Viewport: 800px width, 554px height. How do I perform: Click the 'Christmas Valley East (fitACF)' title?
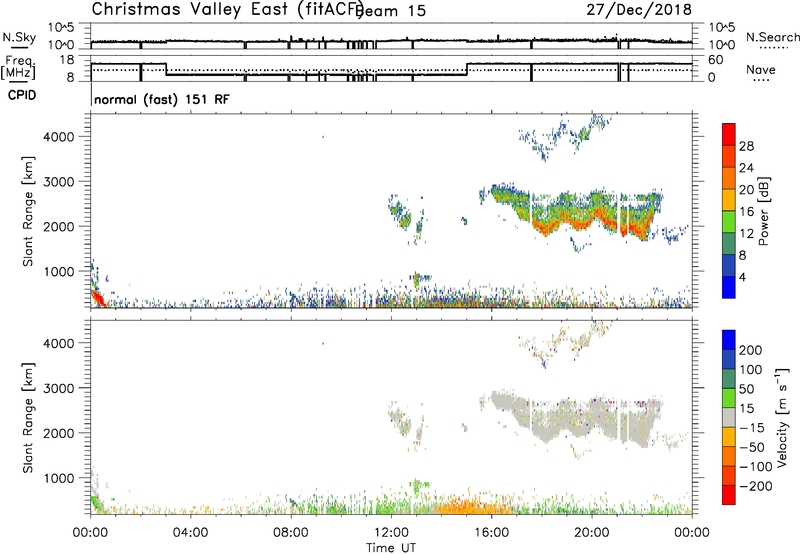click(x=228, y=9)
